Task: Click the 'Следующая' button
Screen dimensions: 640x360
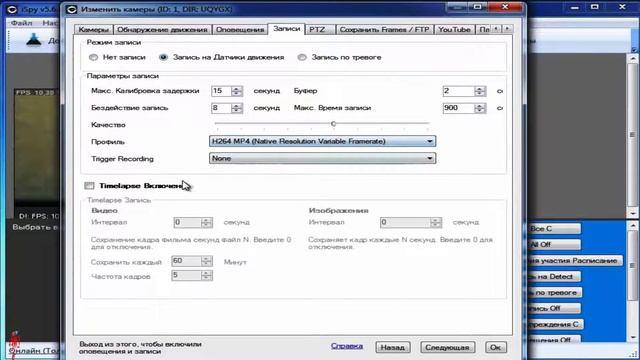Action: (447, 347)
